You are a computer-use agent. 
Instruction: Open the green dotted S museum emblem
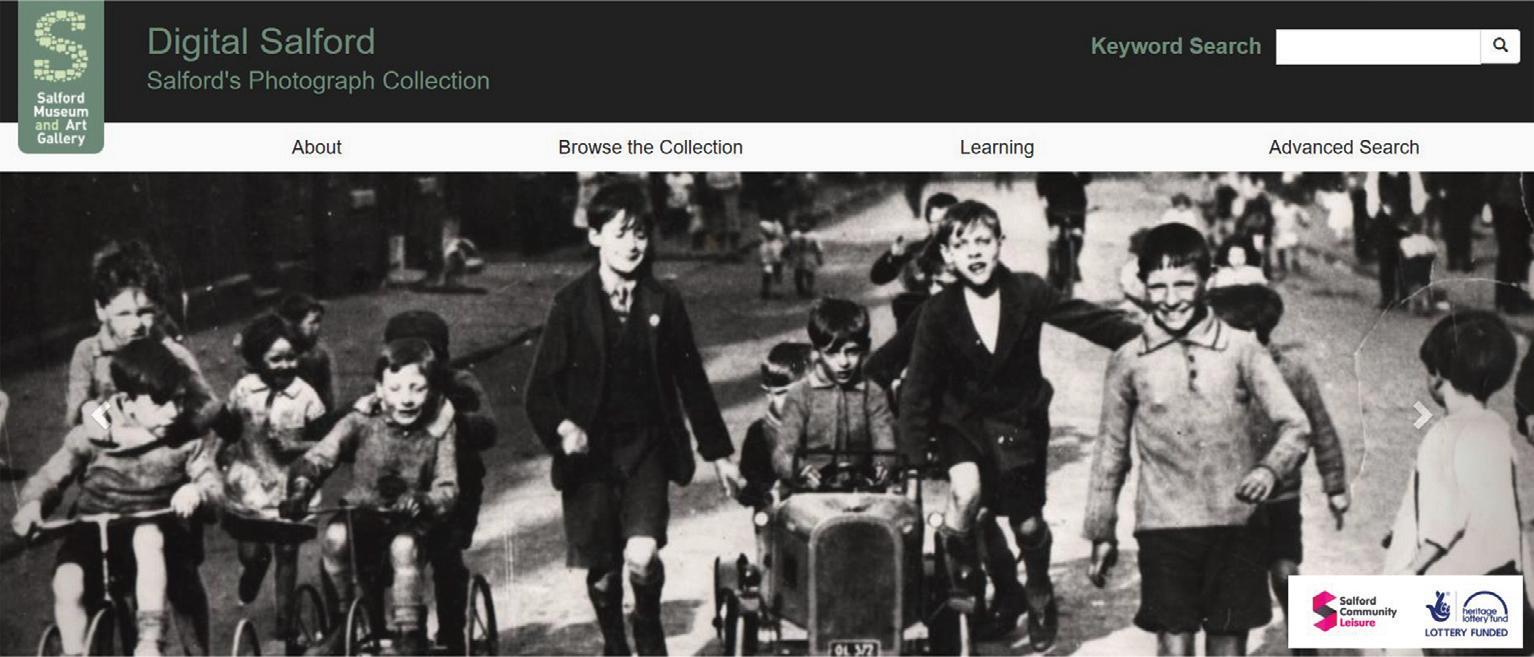click(x=60, y=46)
